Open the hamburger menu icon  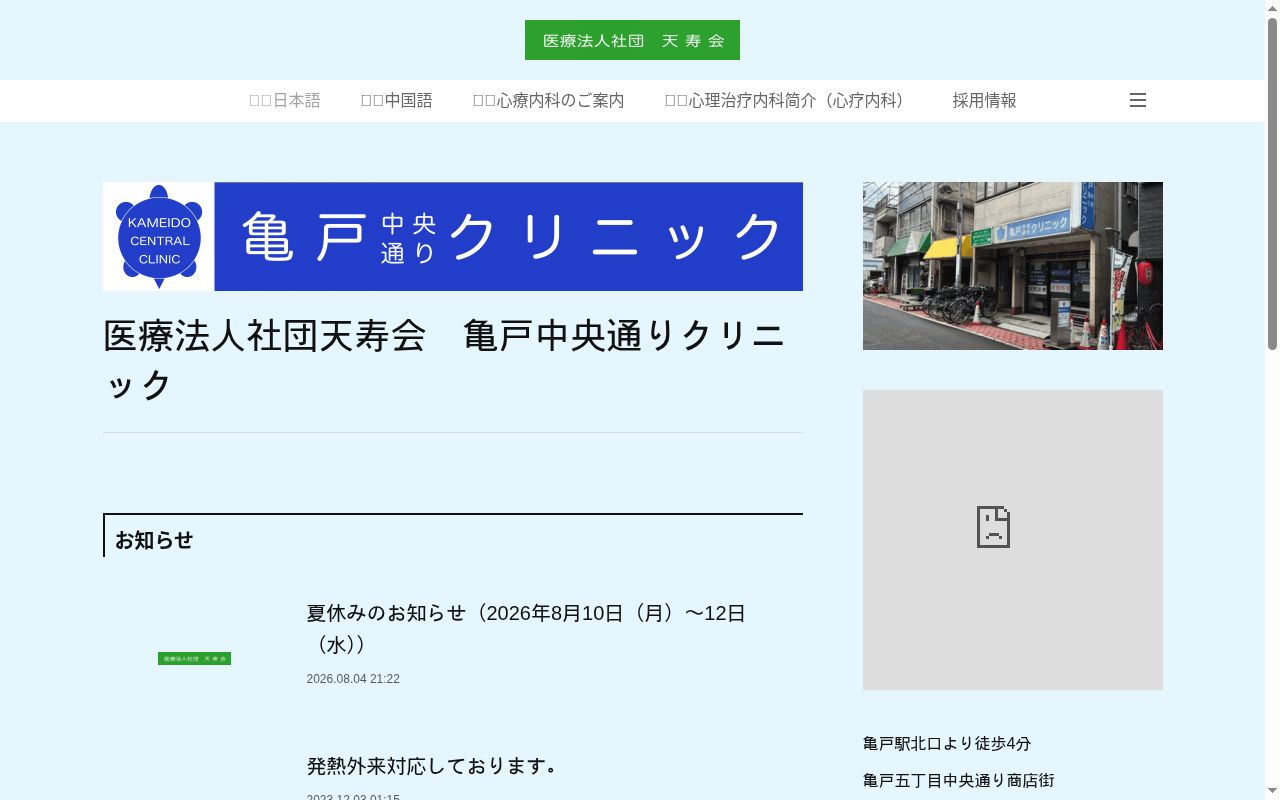click(1138, 100)
